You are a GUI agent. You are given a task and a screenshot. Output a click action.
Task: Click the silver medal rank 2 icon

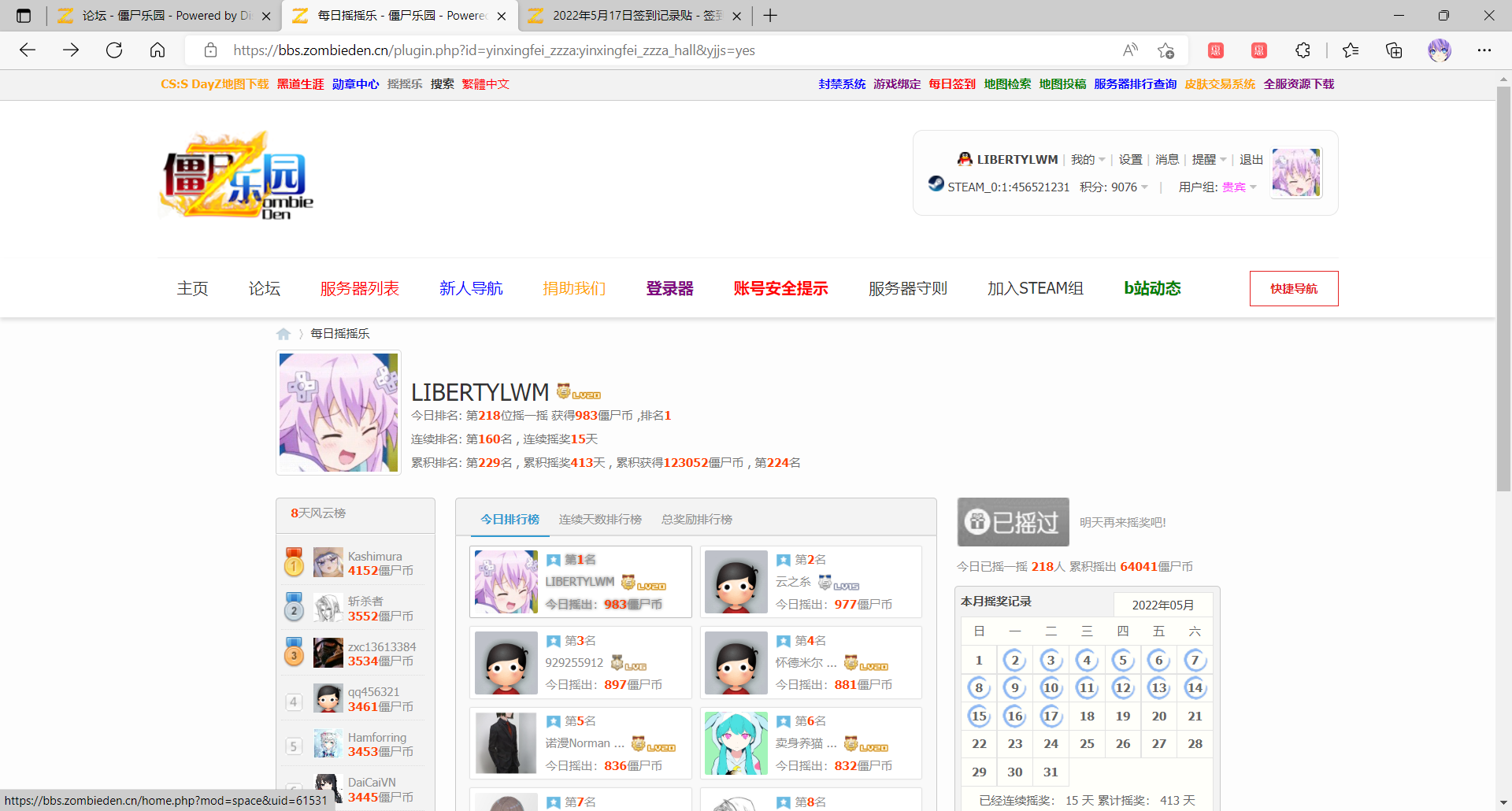[294, 607]
